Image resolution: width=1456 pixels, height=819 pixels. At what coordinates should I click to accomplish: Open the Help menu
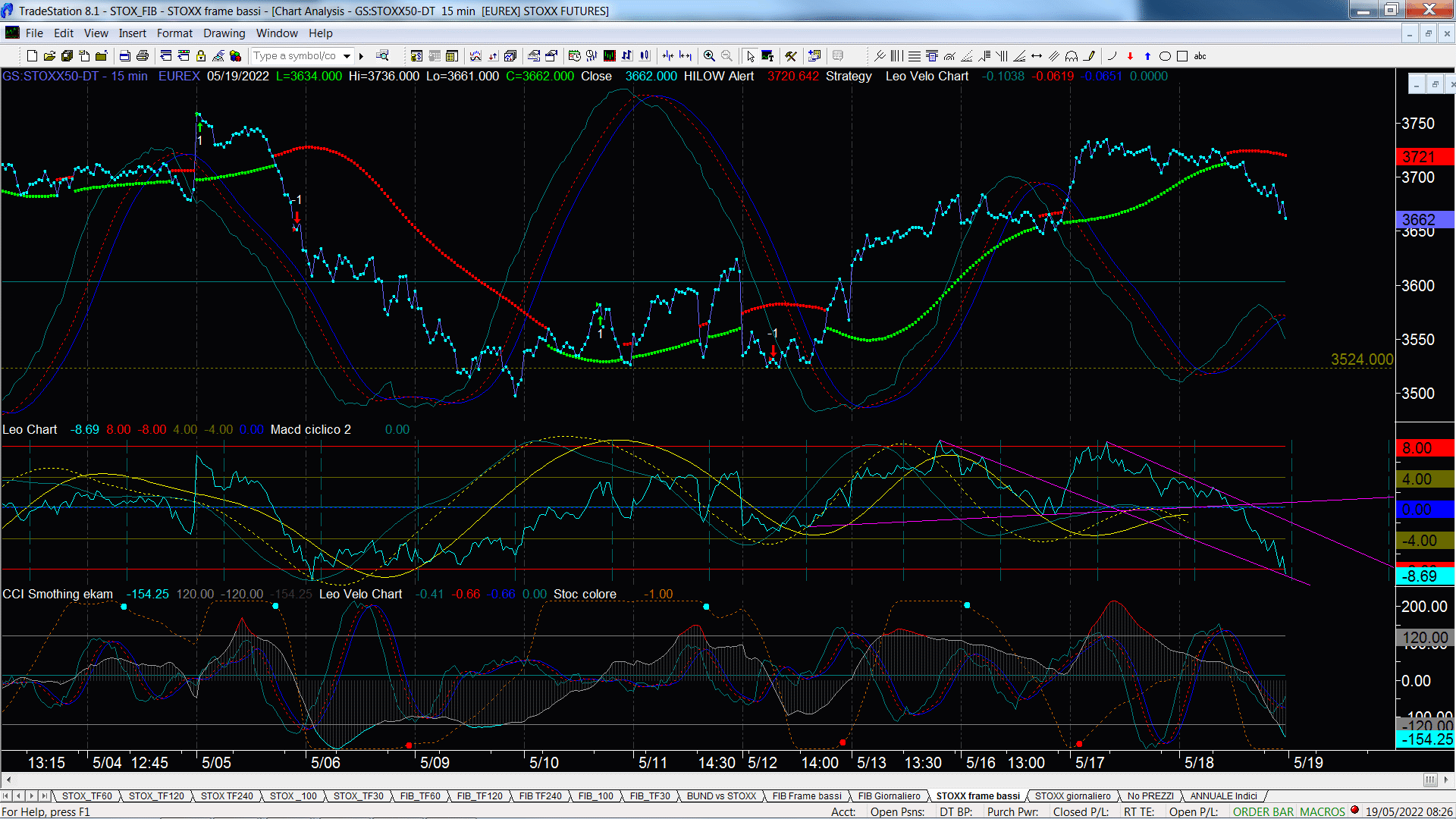pyautogui.click(x=320, y=33)
